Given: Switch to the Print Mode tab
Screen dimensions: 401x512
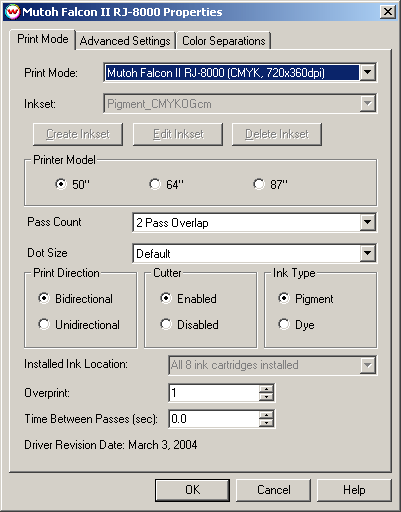Looking at the screenshot, I should [x=43, y=39].
